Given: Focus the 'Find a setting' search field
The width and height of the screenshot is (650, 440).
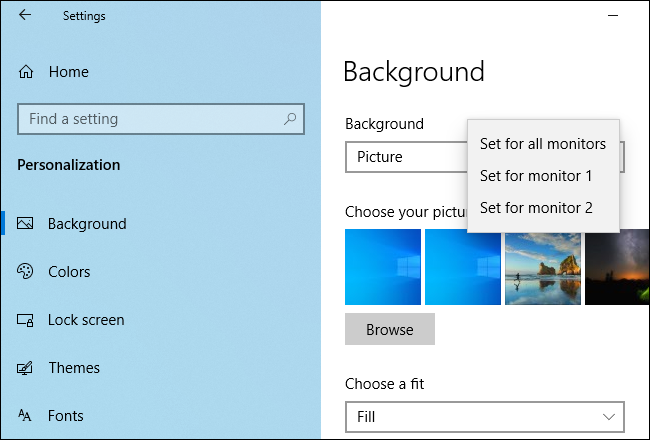Looking at the screenshot, I should 150,119.
